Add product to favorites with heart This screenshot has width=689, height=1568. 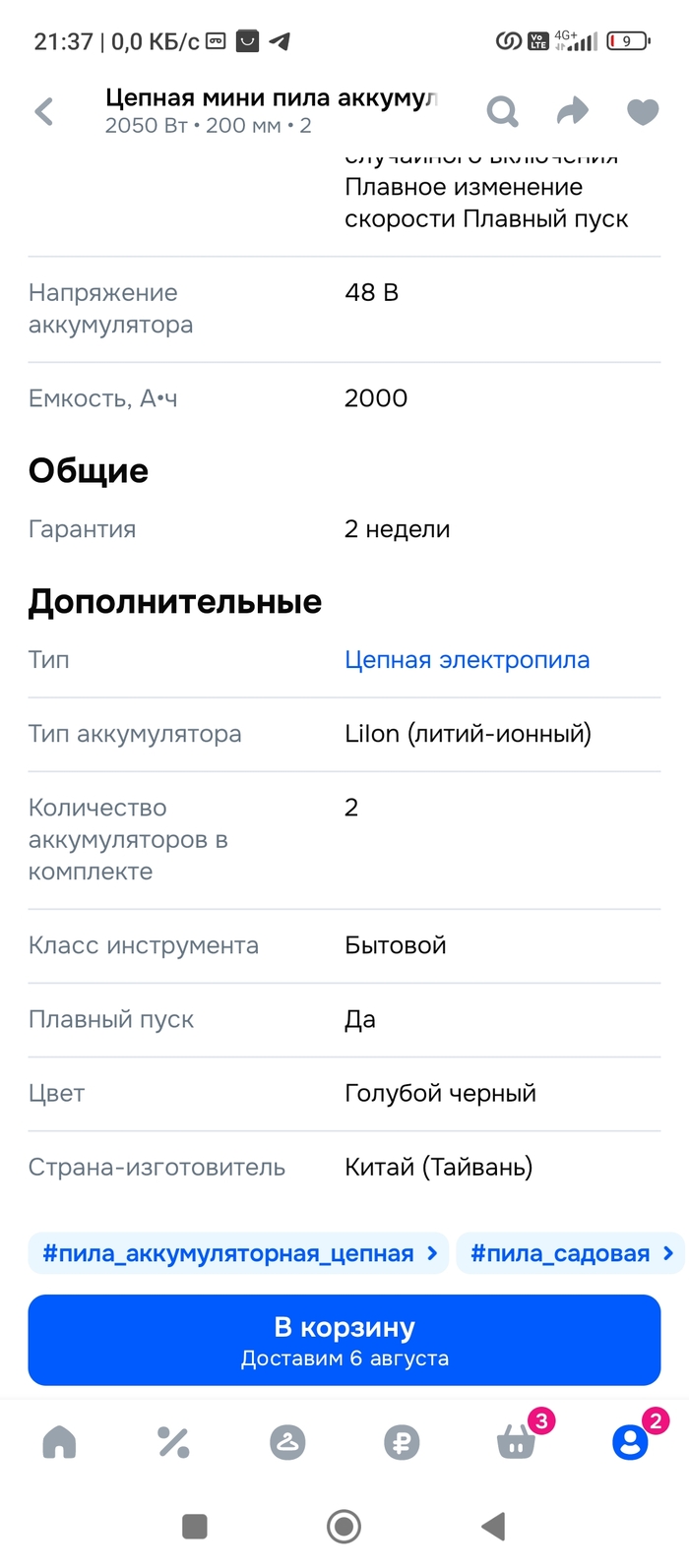(x=643, y=112)
